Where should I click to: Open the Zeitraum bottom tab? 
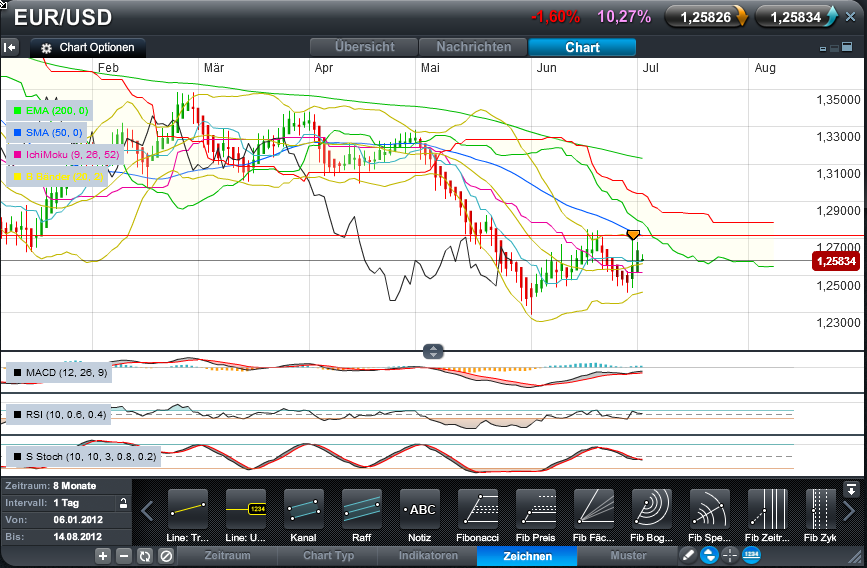pyautogui.click(x=228, y=556)
